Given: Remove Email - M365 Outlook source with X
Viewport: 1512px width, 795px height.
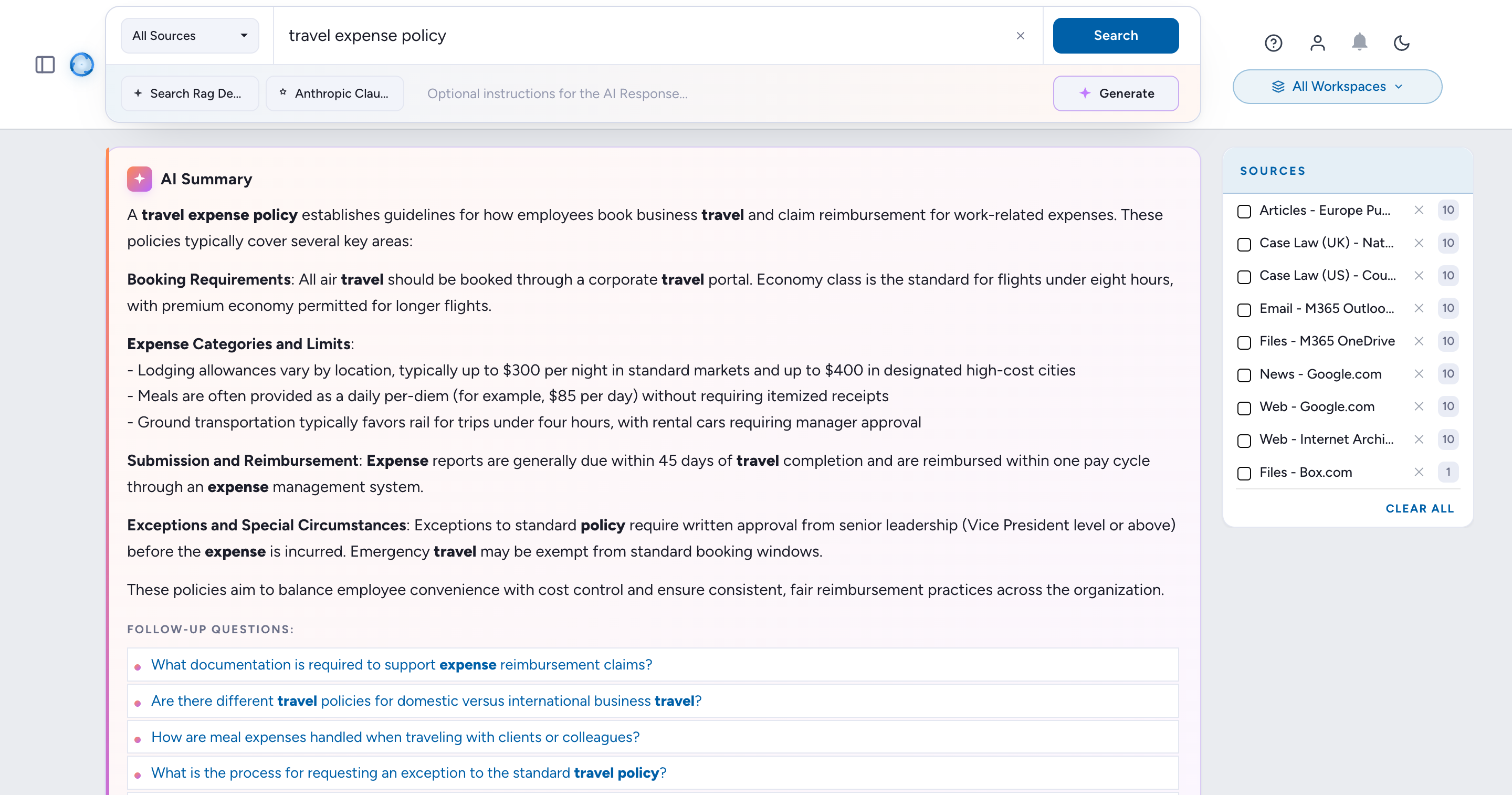Looking at the screenshot, I should (x=1419, y=308).
